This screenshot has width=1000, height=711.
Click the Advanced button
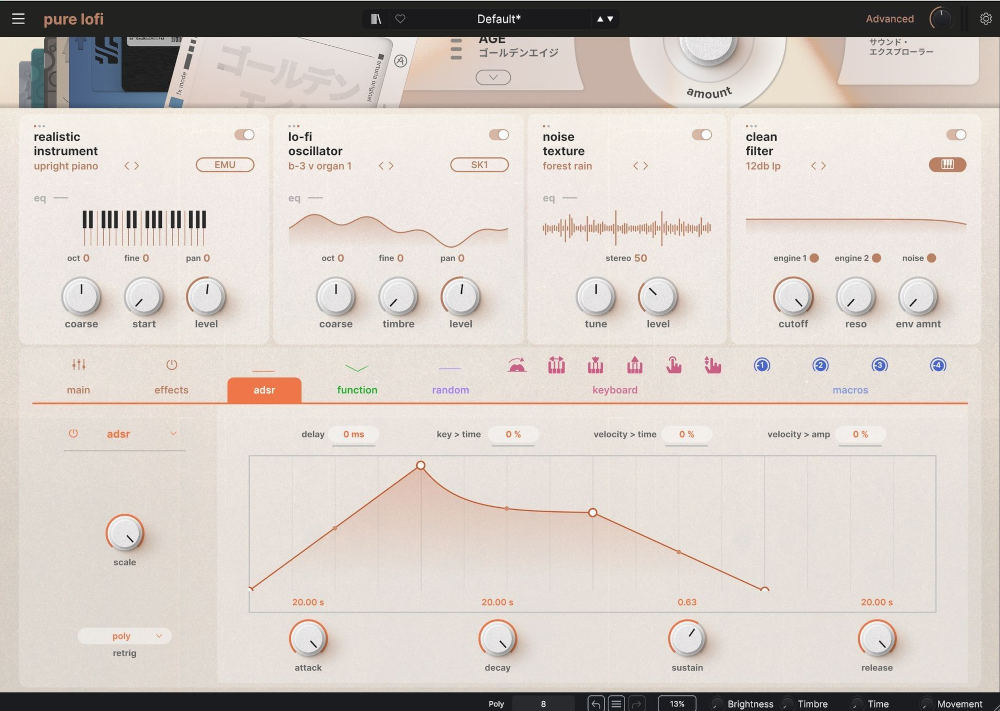pyautogui.click(x=889, y=19)
